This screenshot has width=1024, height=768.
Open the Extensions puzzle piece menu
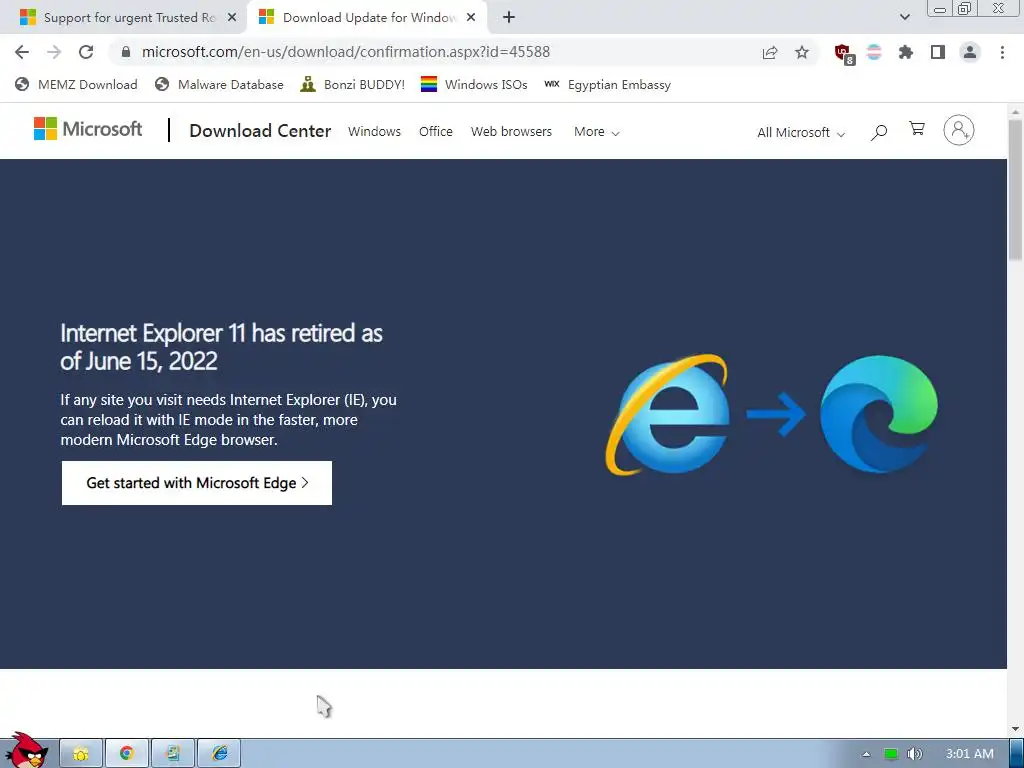coord(906,52)
